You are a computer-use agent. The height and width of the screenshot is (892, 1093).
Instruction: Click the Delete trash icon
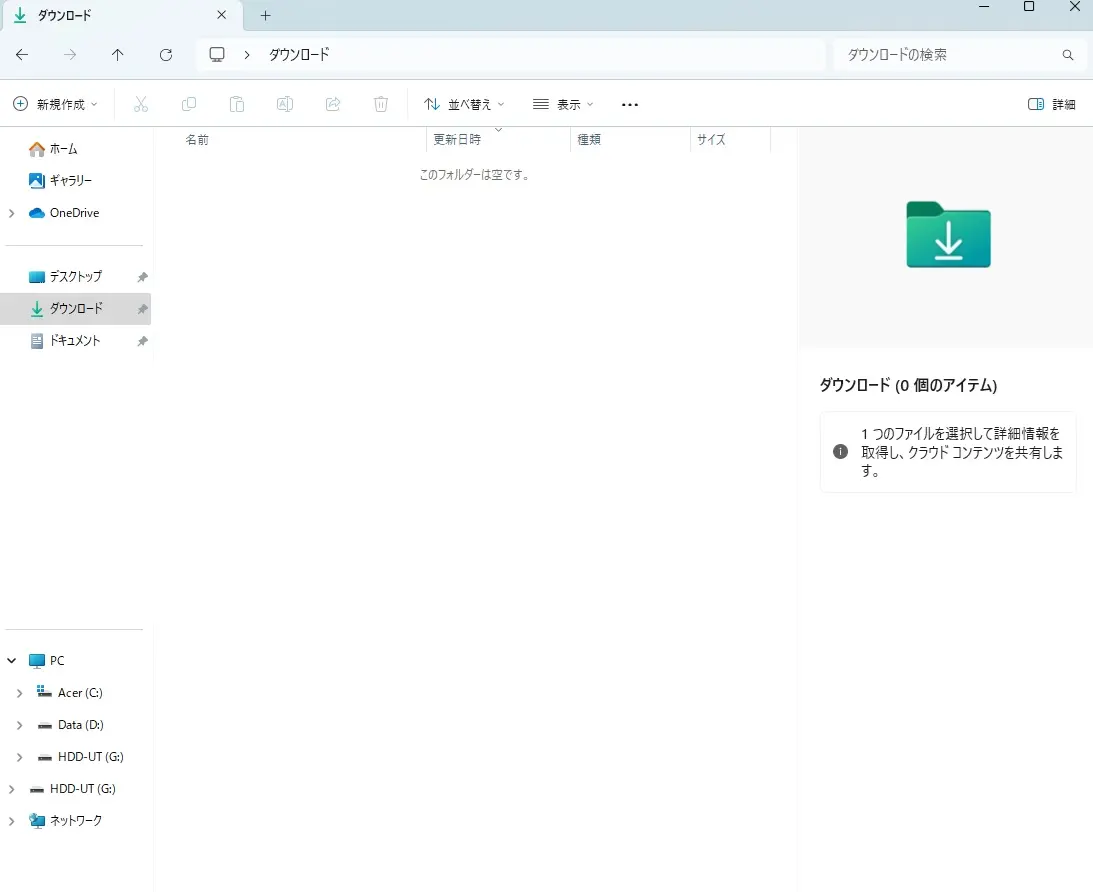pos(381,105)
